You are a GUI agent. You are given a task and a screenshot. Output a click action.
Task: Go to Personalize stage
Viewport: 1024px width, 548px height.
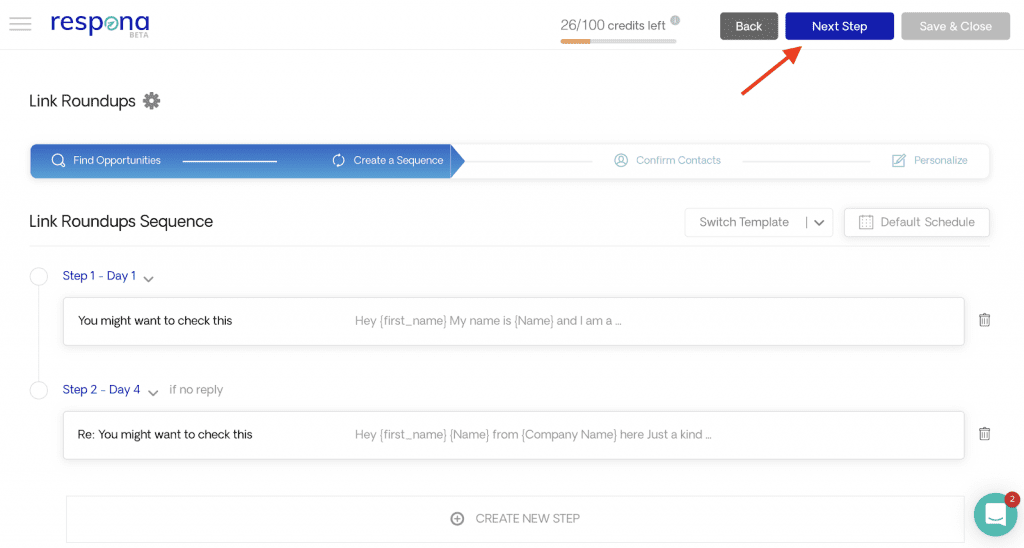(x=929, y=160)
